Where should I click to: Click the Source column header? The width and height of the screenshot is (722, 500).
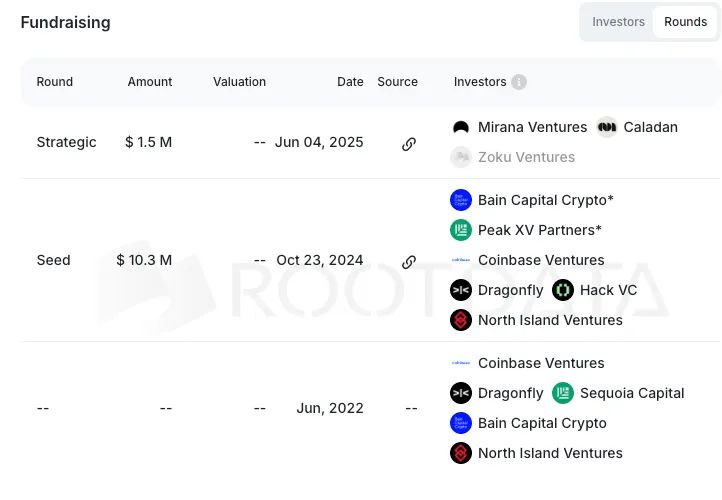397,81
